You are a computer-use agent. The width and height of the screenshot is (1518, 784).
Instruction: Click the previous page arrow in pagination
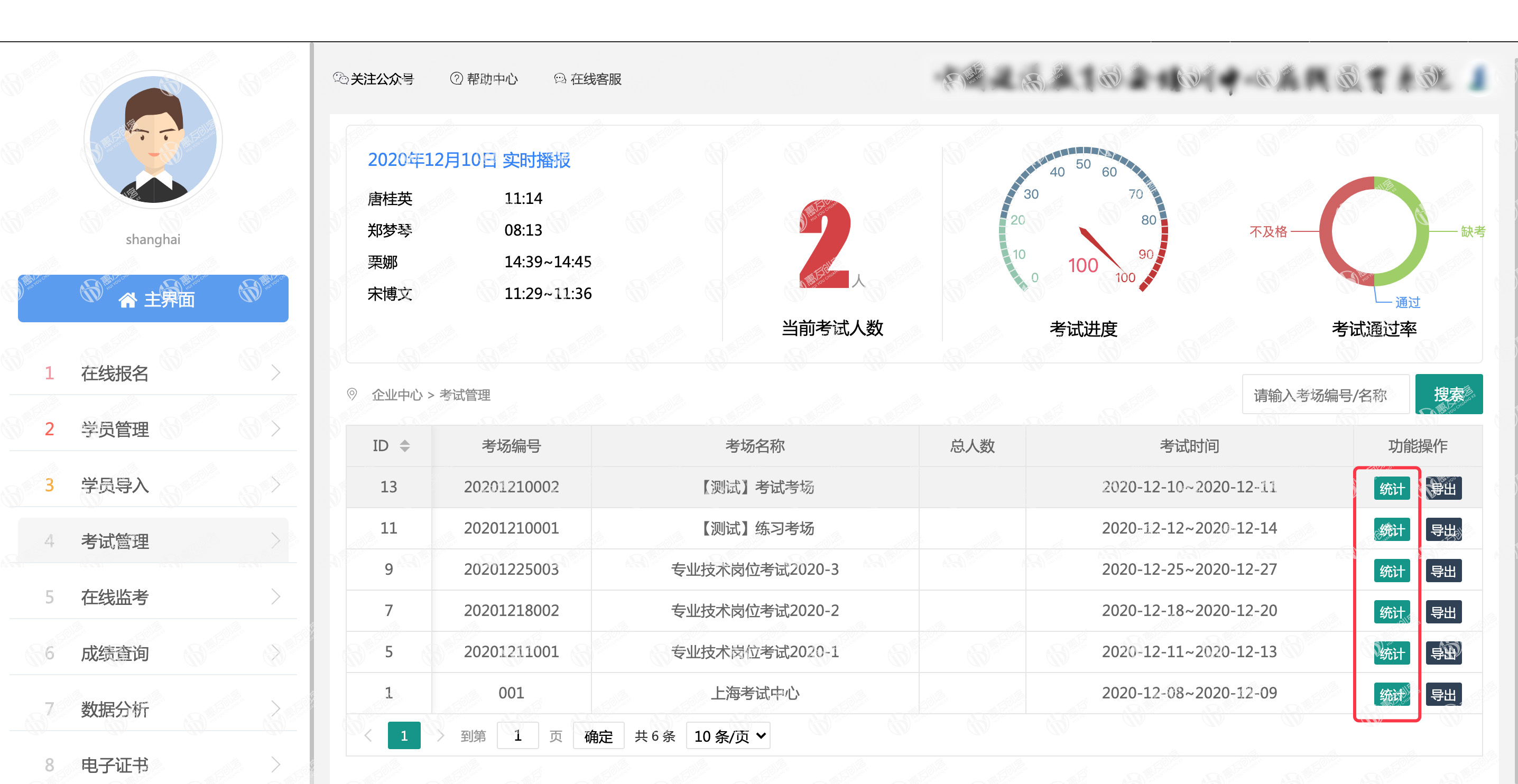tap(368, 735)
